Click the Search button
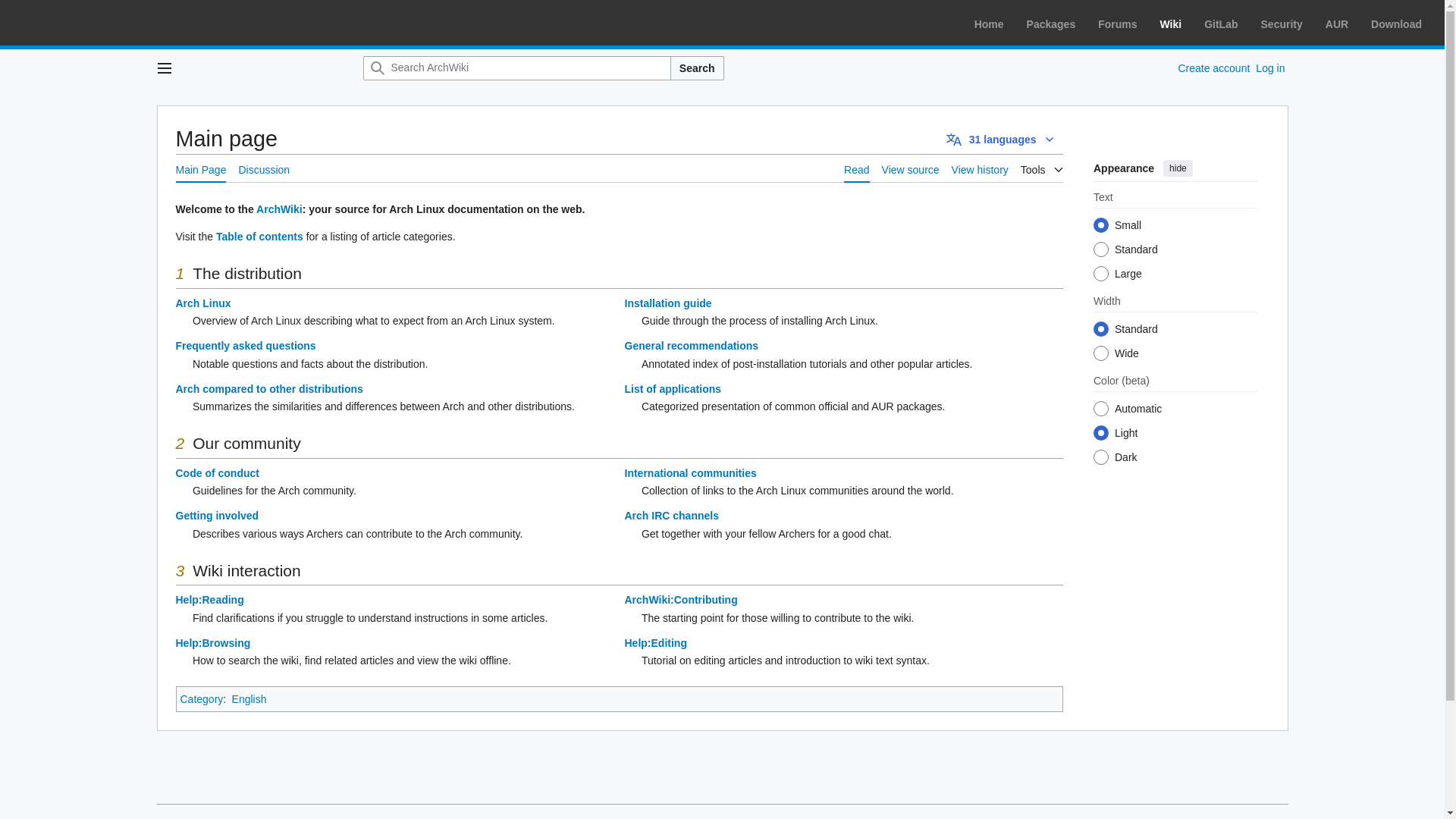 pyautogui.click(x=697, y=68)
